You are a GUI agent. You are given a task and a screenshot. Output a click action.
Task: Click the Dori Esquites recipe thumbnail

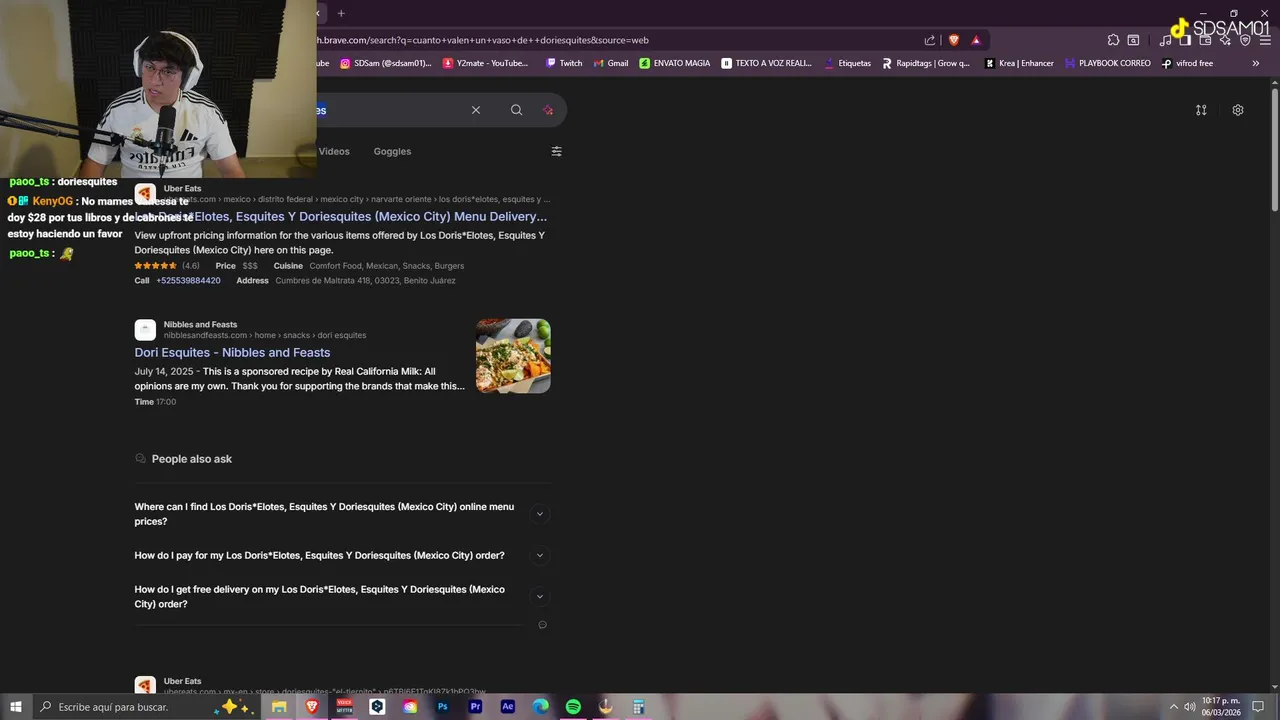[x=513, y=356]
